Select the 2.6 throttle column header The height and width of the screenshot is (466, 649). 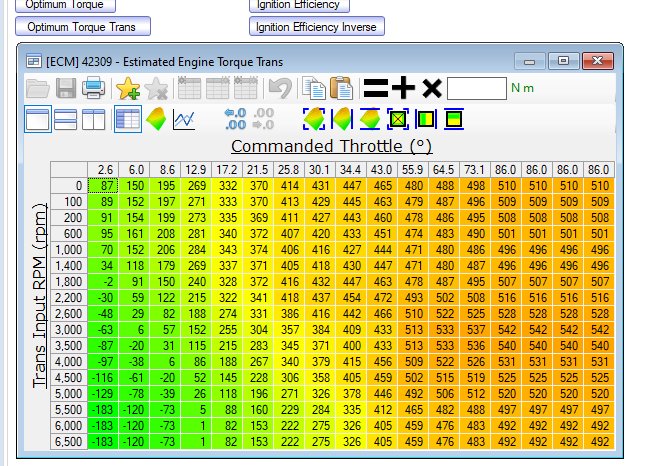click(x=103, y=170)
